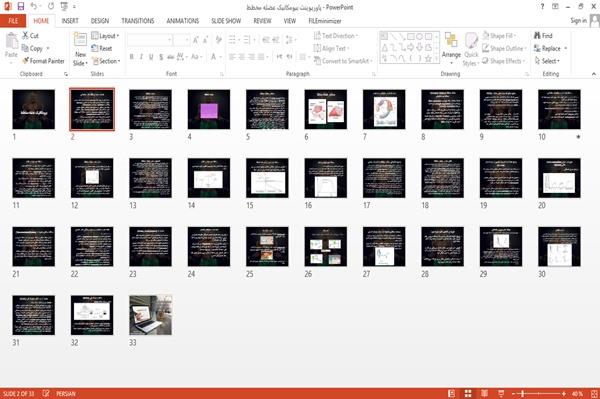600x399 pixels.
Task: Click Convert to SmartArt button
Action: coord(343,61)
